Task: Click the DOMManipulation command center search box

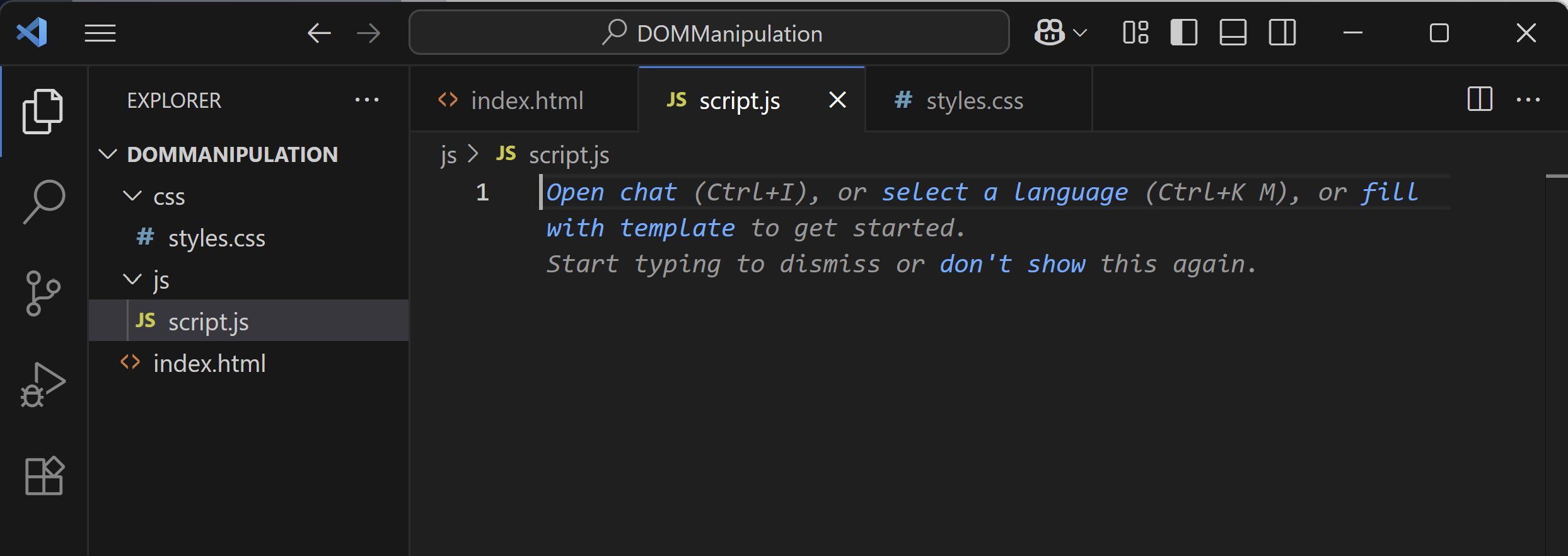Action: point(709,33)
